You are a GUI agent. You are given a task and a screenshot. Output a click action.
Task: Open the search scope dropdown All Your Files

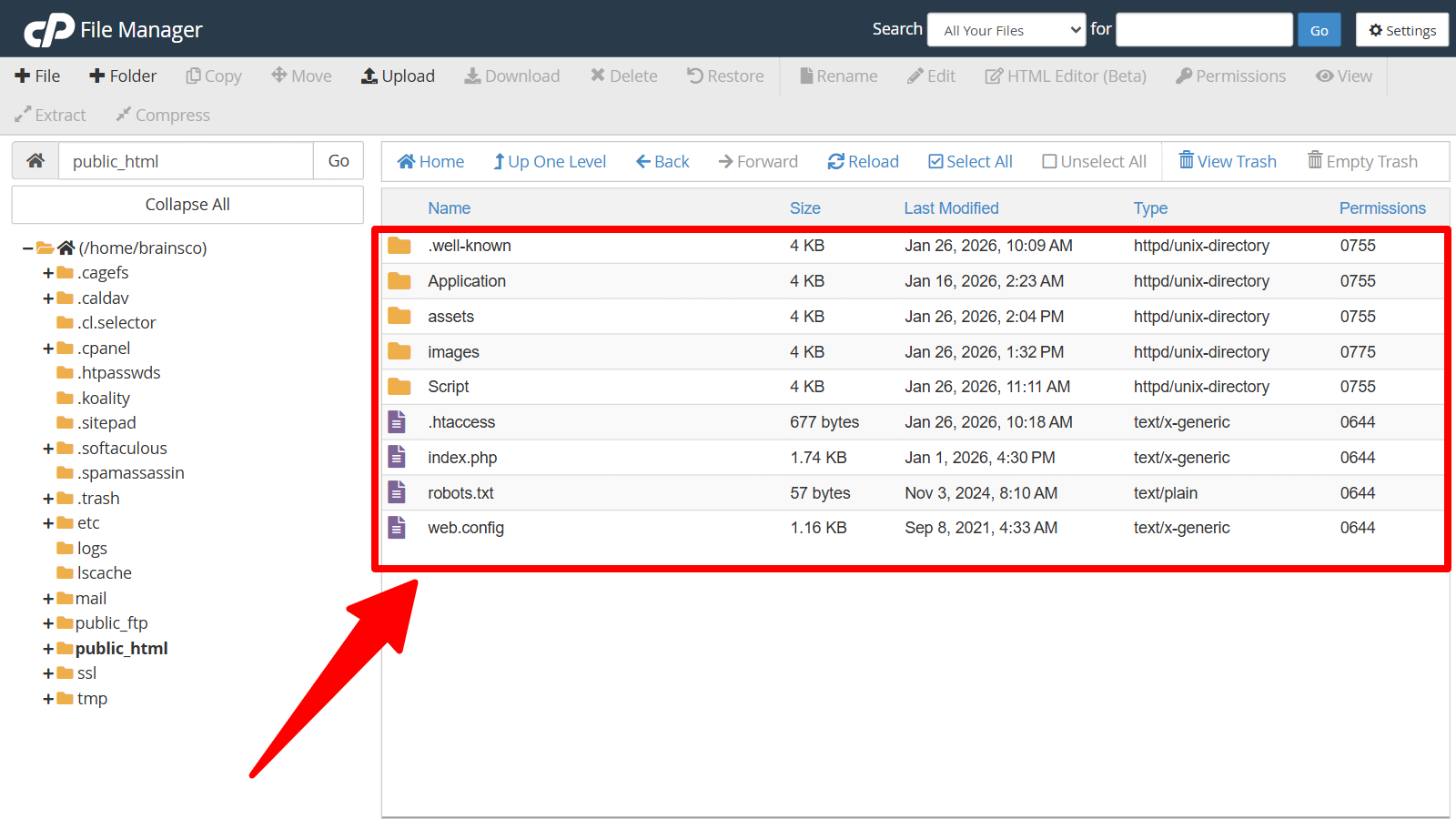click(1006, 30)
